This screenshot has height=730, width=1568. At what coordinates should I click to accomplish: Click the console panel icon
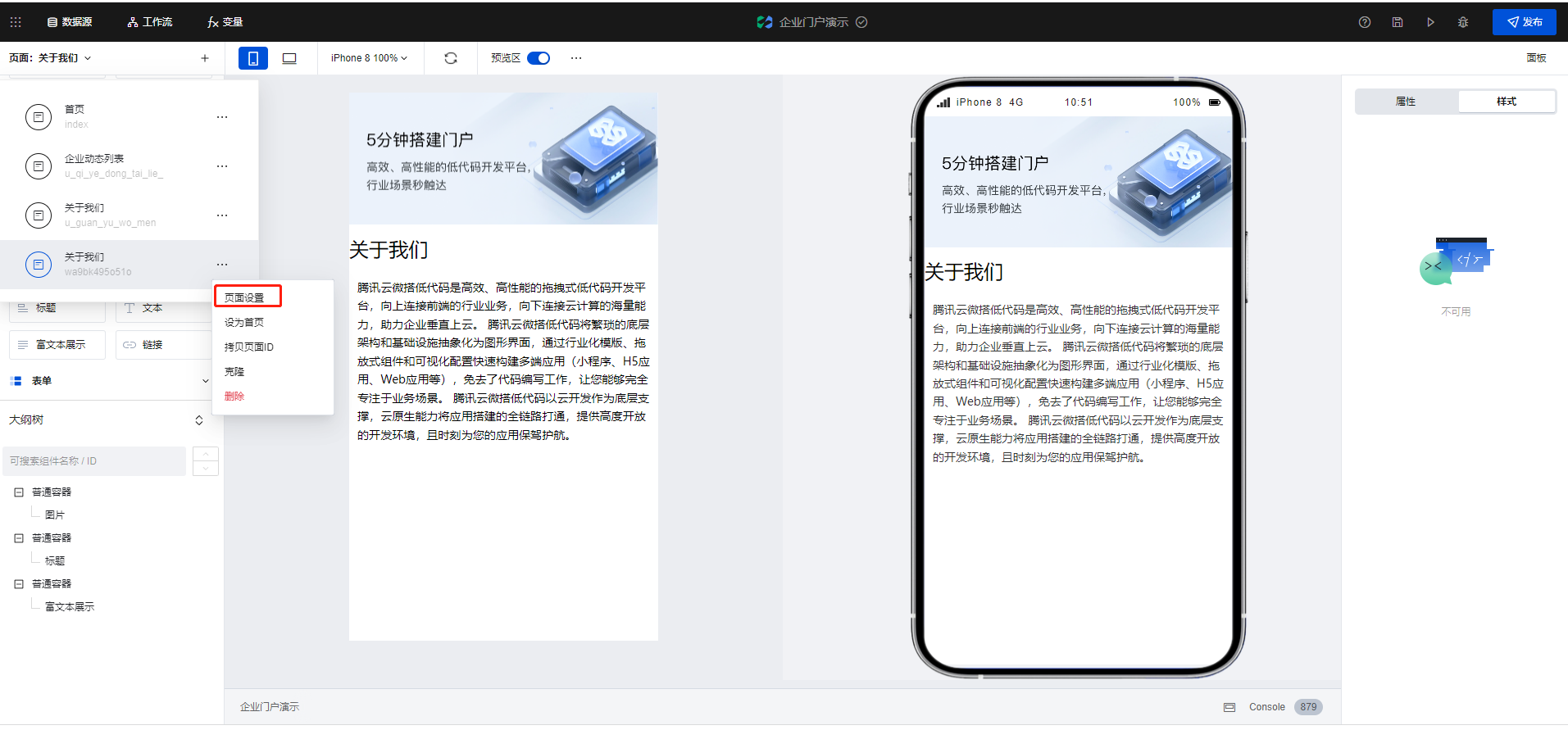(x=1229, y=707)
